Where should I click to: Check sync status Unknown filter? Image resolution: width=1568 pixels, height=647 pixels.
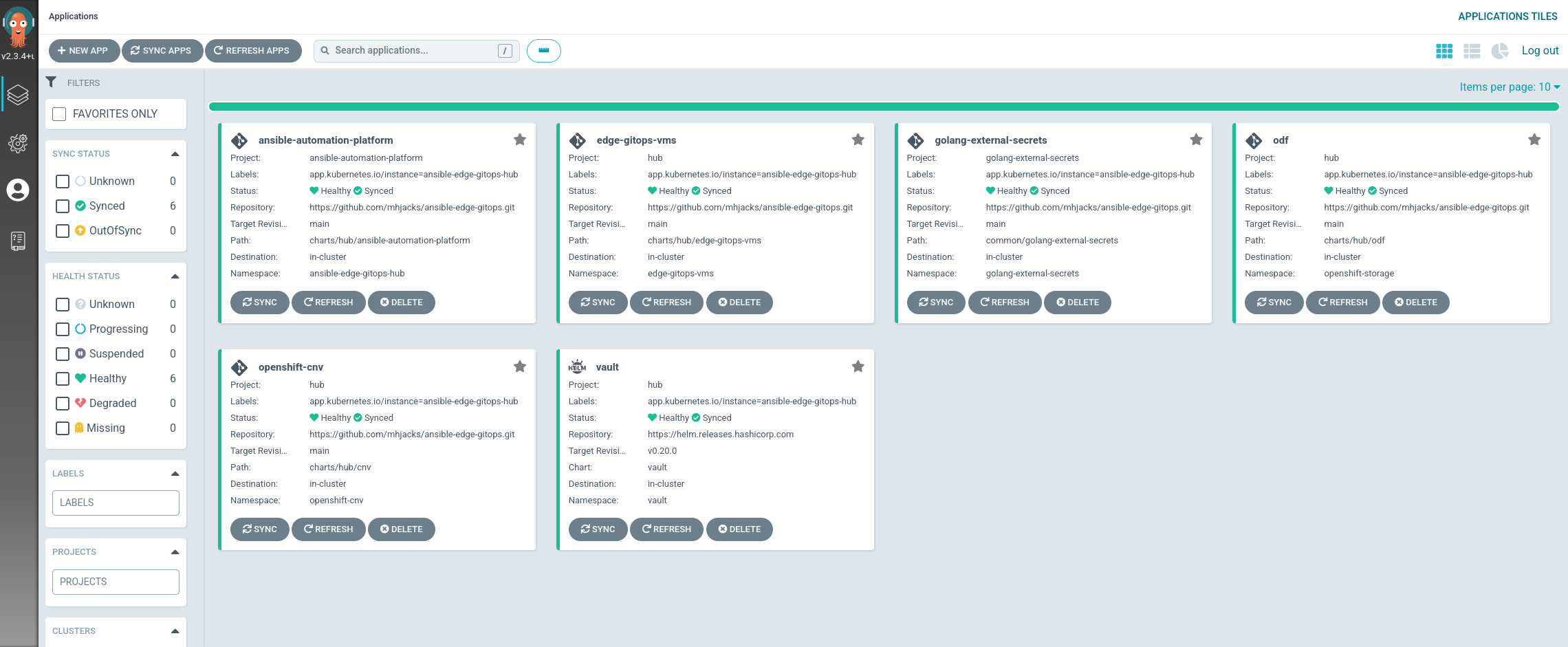pos(63,182)
